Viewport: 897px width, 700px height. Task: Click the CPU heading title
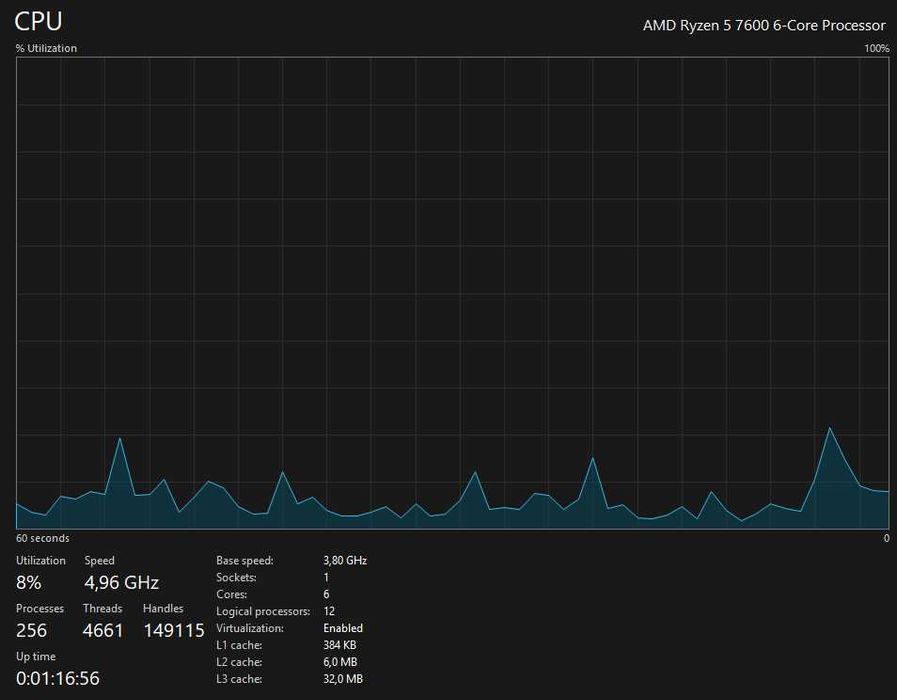tap(38, 21)
